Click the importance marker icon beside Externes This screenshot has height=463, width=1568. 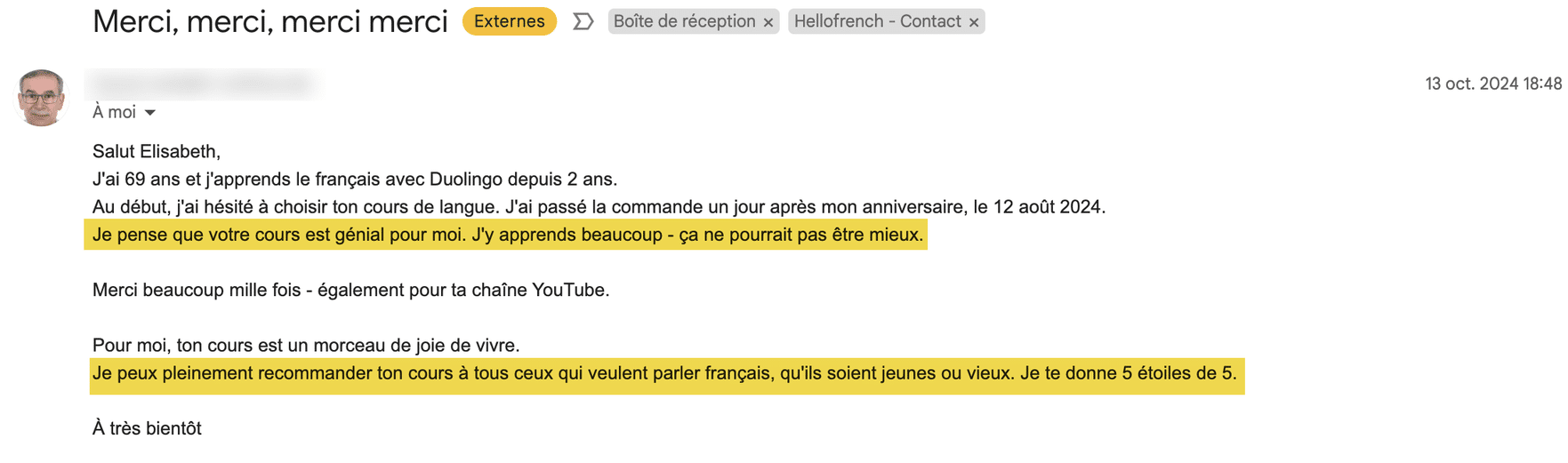[583, 21]
